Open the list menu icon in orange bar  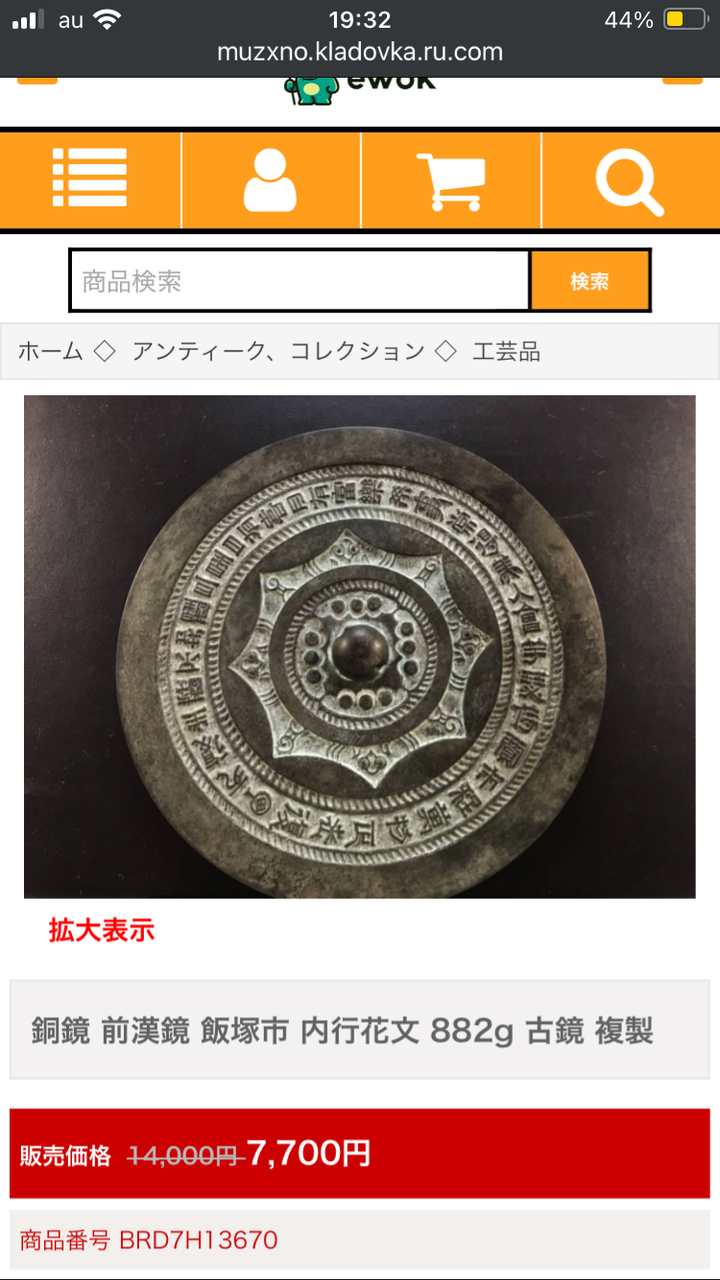pos(90,179)
